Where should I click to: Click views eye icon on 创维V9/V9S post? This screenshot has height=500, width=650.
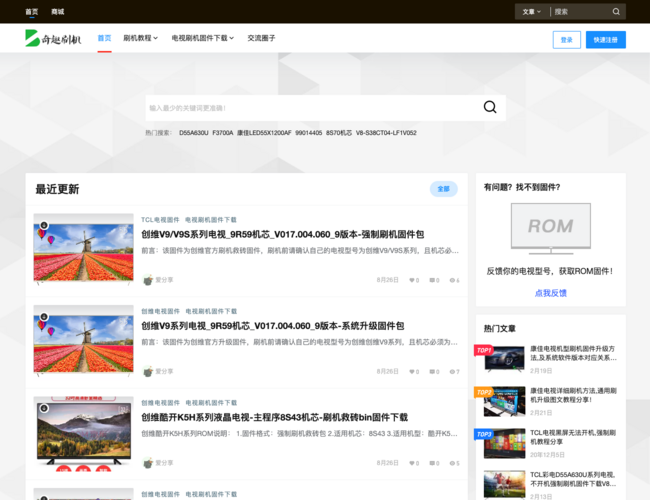(452, 280)
